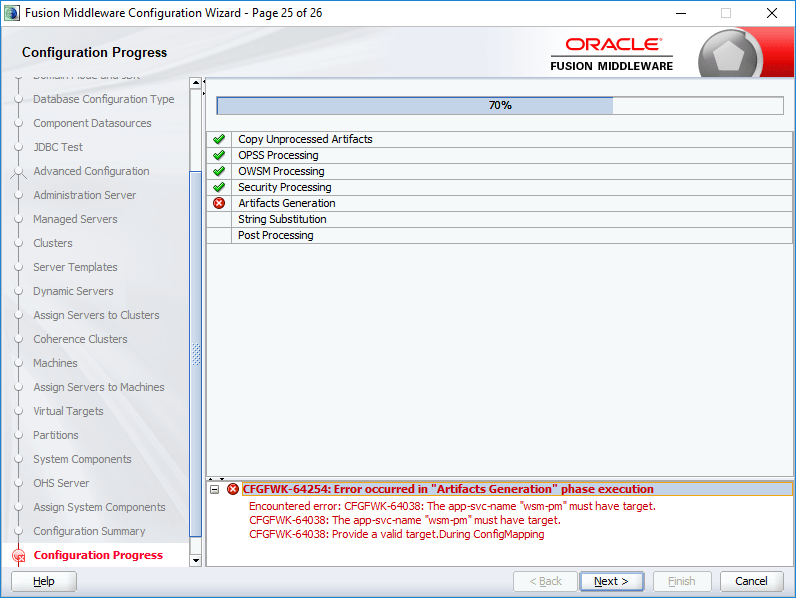
Task: Select Virtual Targets step
Action: point(68,411)
